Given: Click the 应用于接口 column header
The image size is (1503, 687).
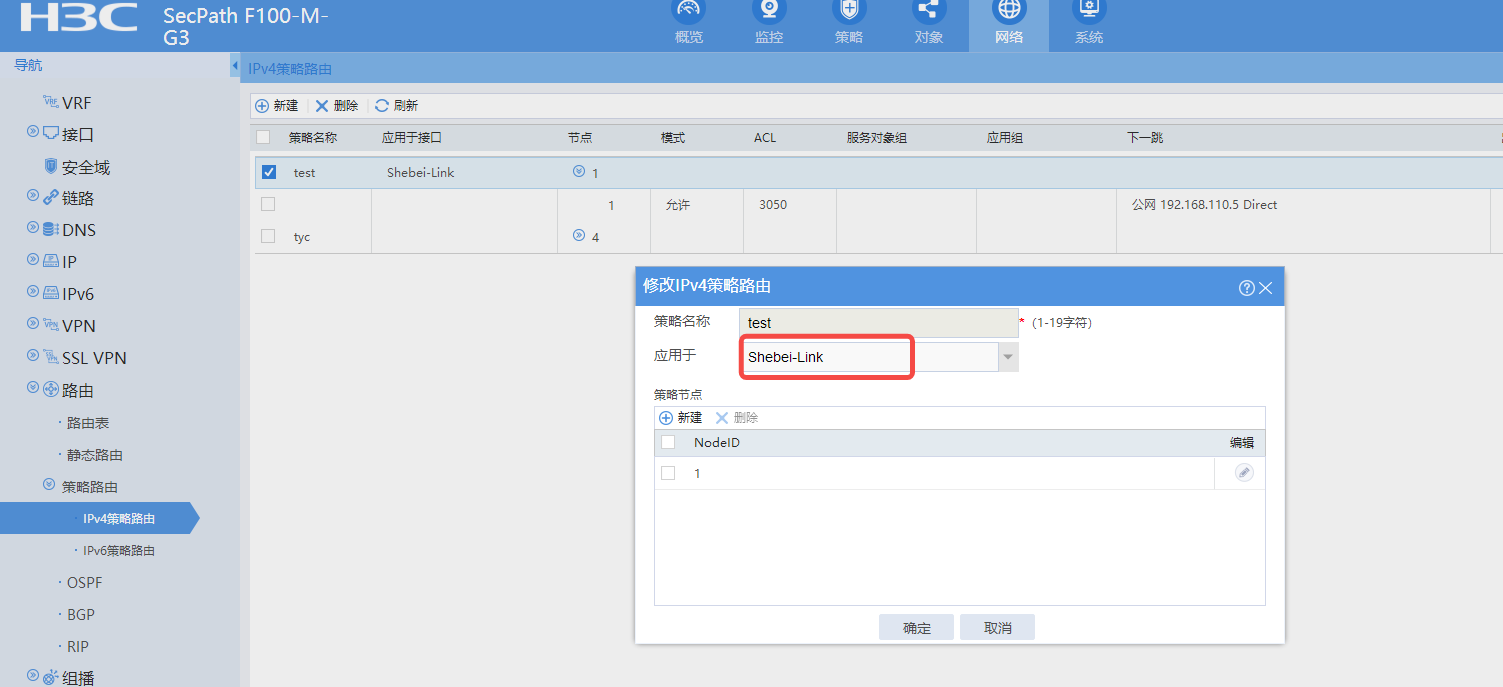Looking at the screenshot, I should click(x=411, y=138).
